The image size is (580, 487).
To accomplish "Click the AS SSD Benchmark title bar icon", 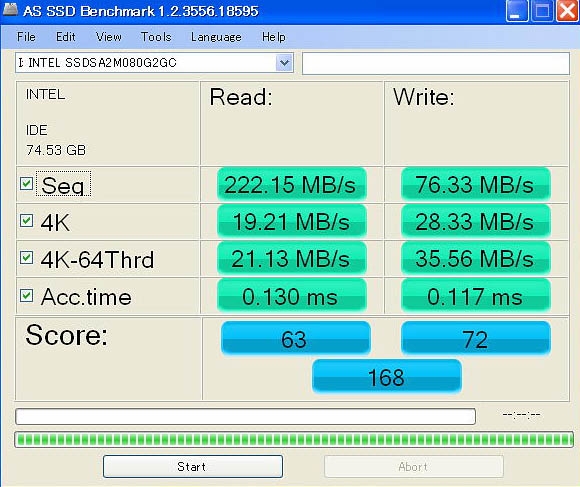I will tap(10, 10).
